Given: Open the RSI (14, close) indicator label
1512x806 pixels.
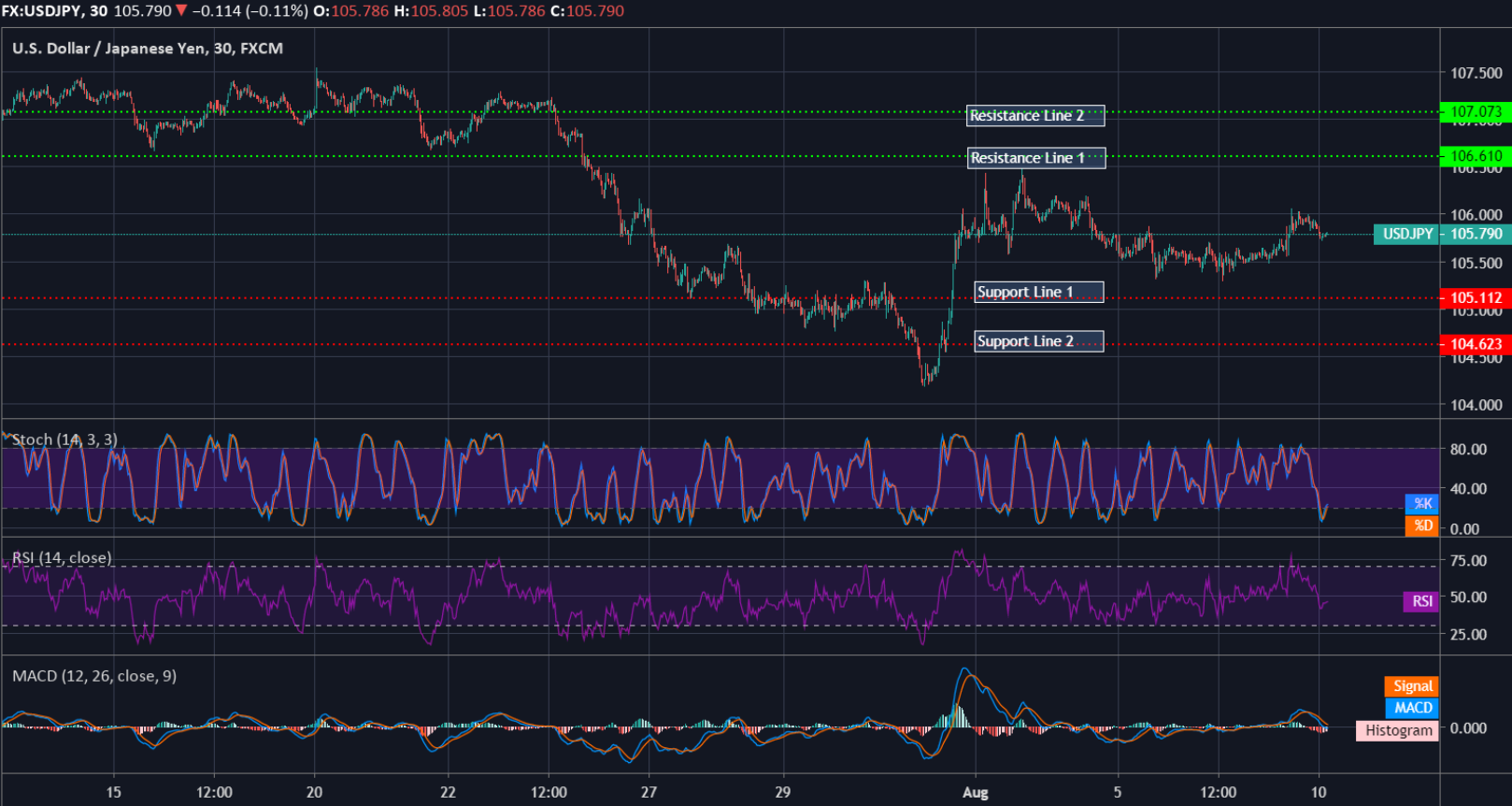Looking at the screenshot, I should click(x=62, y=558).
